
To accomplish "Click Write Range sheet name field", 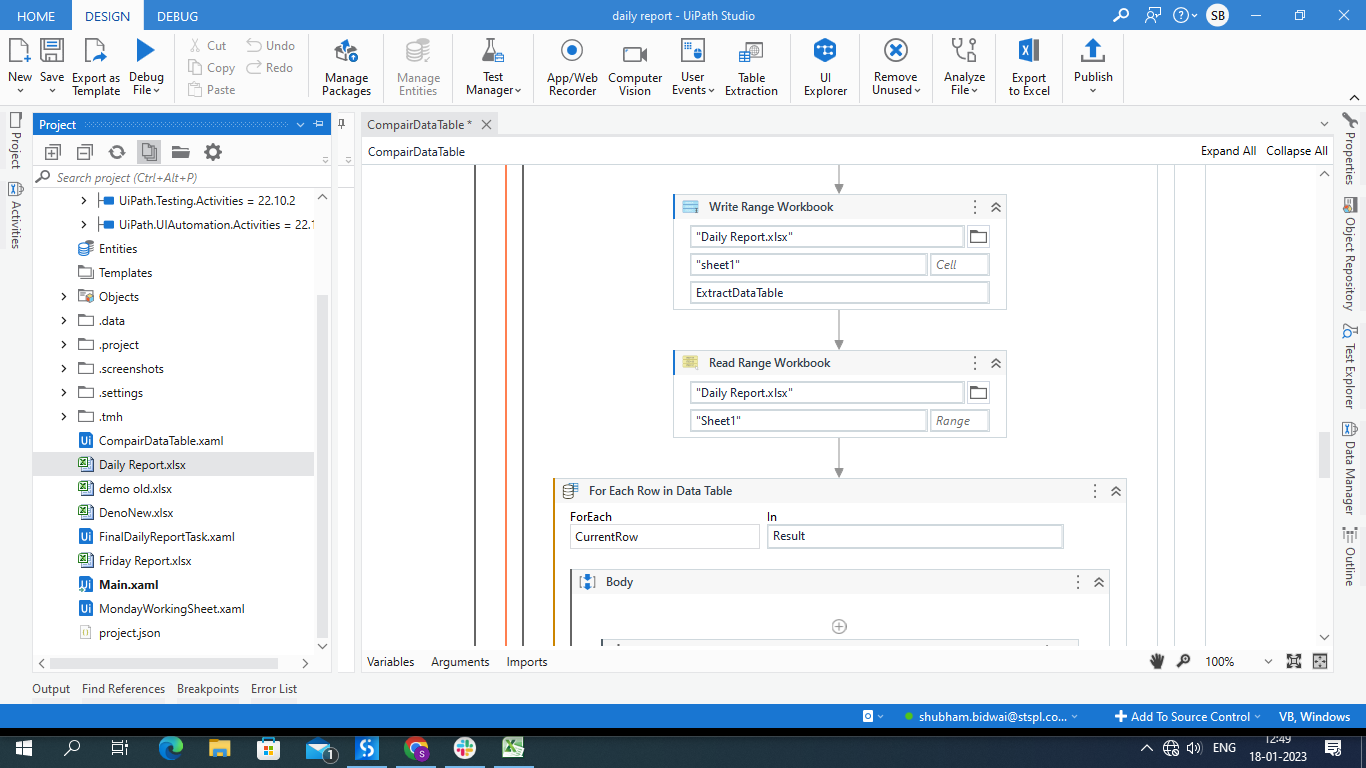I will (808, 265).
